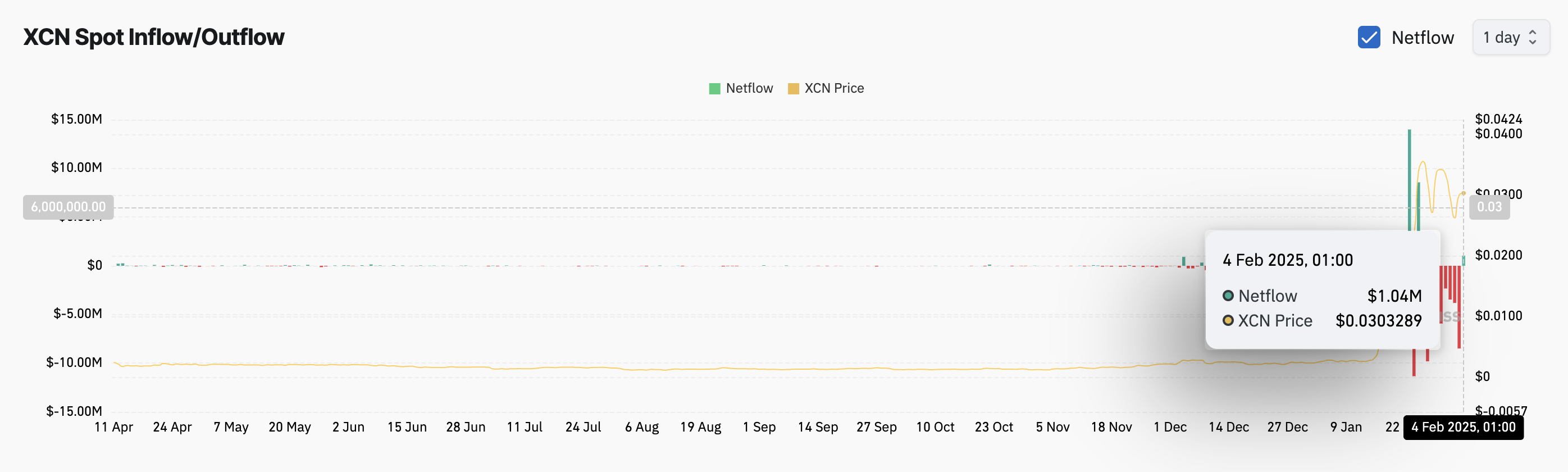The image size is (1568, 472).
Task: Click the 11 Apr date on x-axis
Action: (114, 428)
